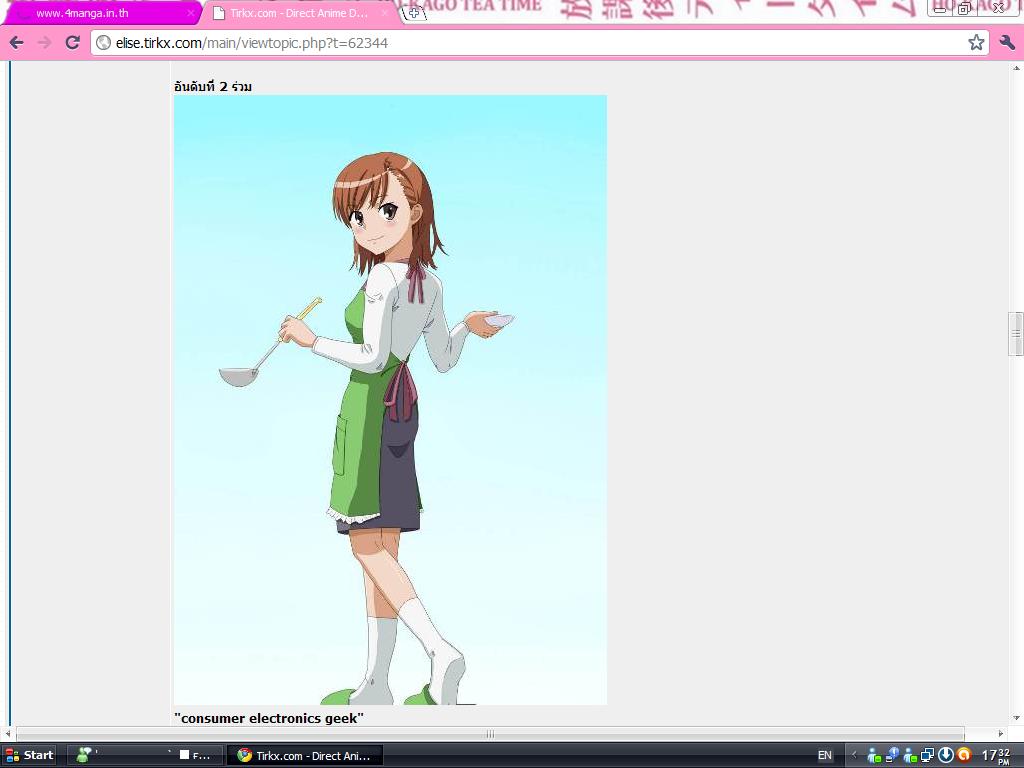
Task: Restore down the Chrome window
Action: point(964,8)
